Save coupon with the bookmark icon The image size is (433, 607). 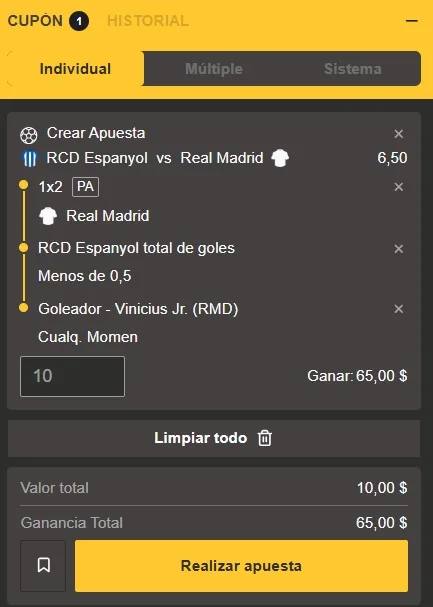click(43, 566)
